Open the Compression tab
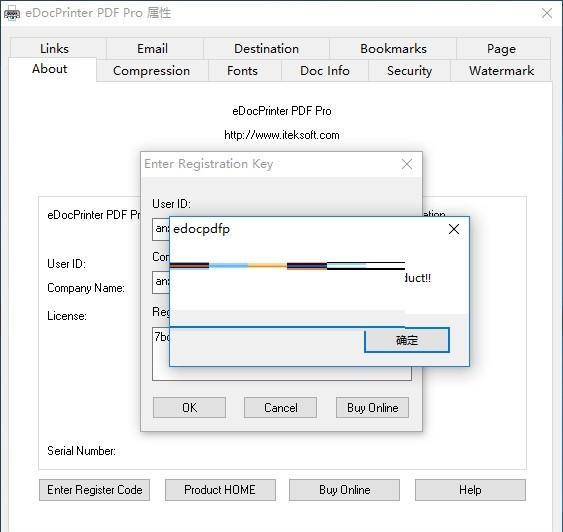Screen dimensions: 563x532 [x=152, y=71]
